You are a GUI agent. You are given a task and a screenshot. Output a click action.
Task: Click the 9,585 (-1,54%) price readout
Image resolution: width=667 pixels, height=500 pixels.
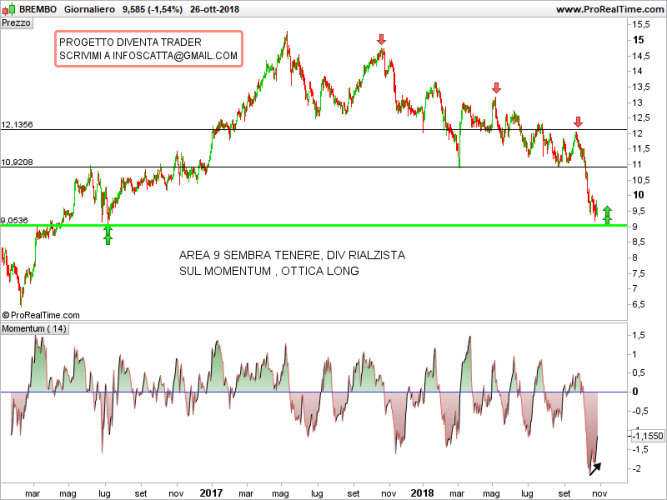pos(152,9)
